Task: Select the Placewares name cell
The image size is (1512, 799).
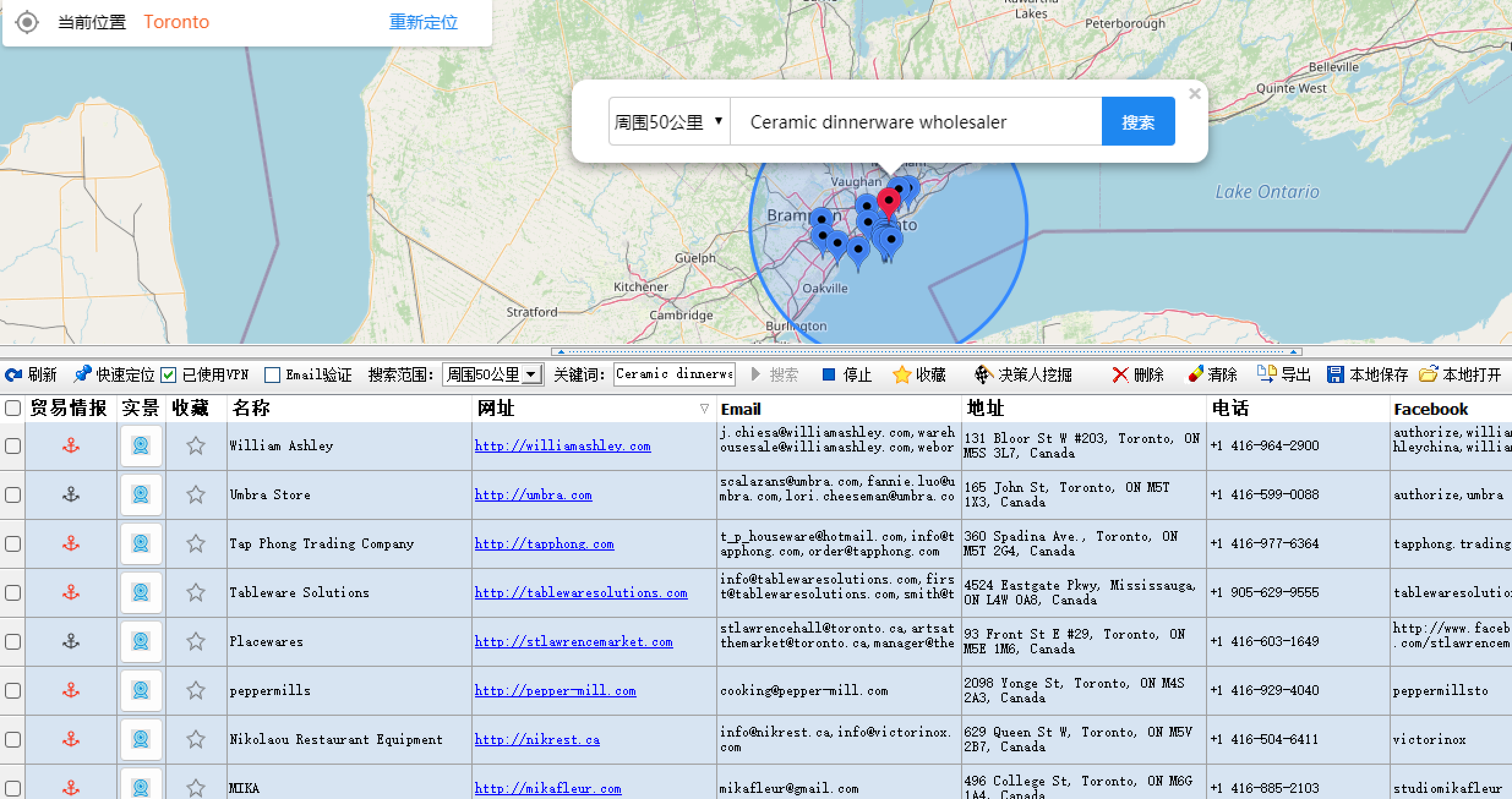Action: click(349, 642)
